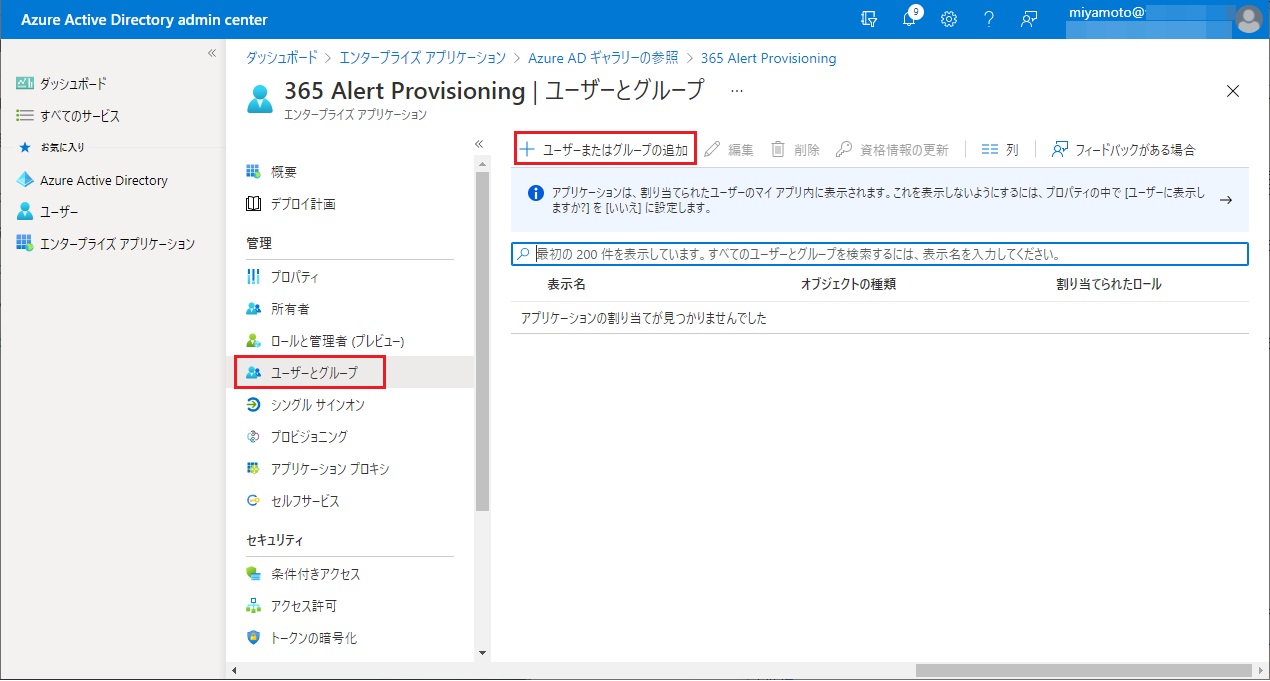Screen dimensions: 1270x681
Task: Click the display name search field
Action: pos(880,254)
